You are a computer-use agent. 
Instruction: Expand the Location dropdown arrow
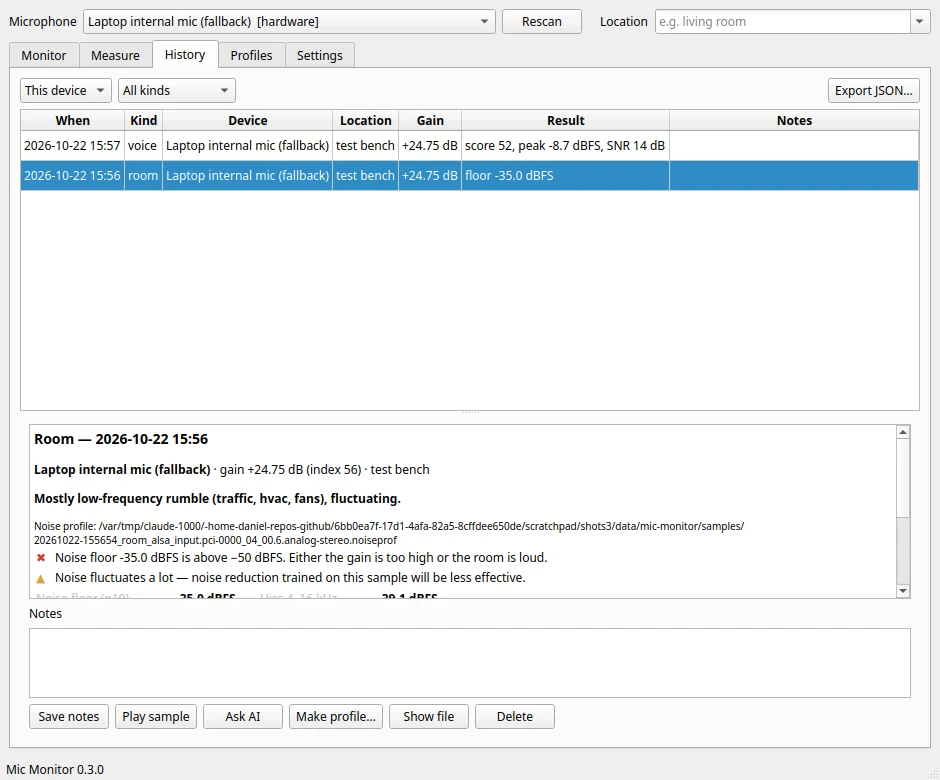(920, 22)
